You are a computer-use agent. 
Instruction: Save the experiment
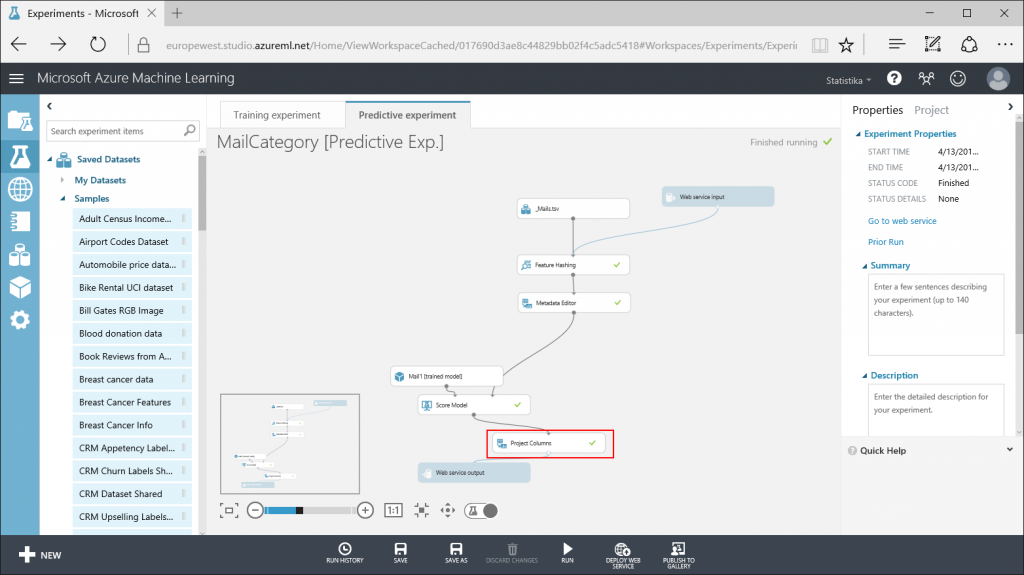coord(400,553)
